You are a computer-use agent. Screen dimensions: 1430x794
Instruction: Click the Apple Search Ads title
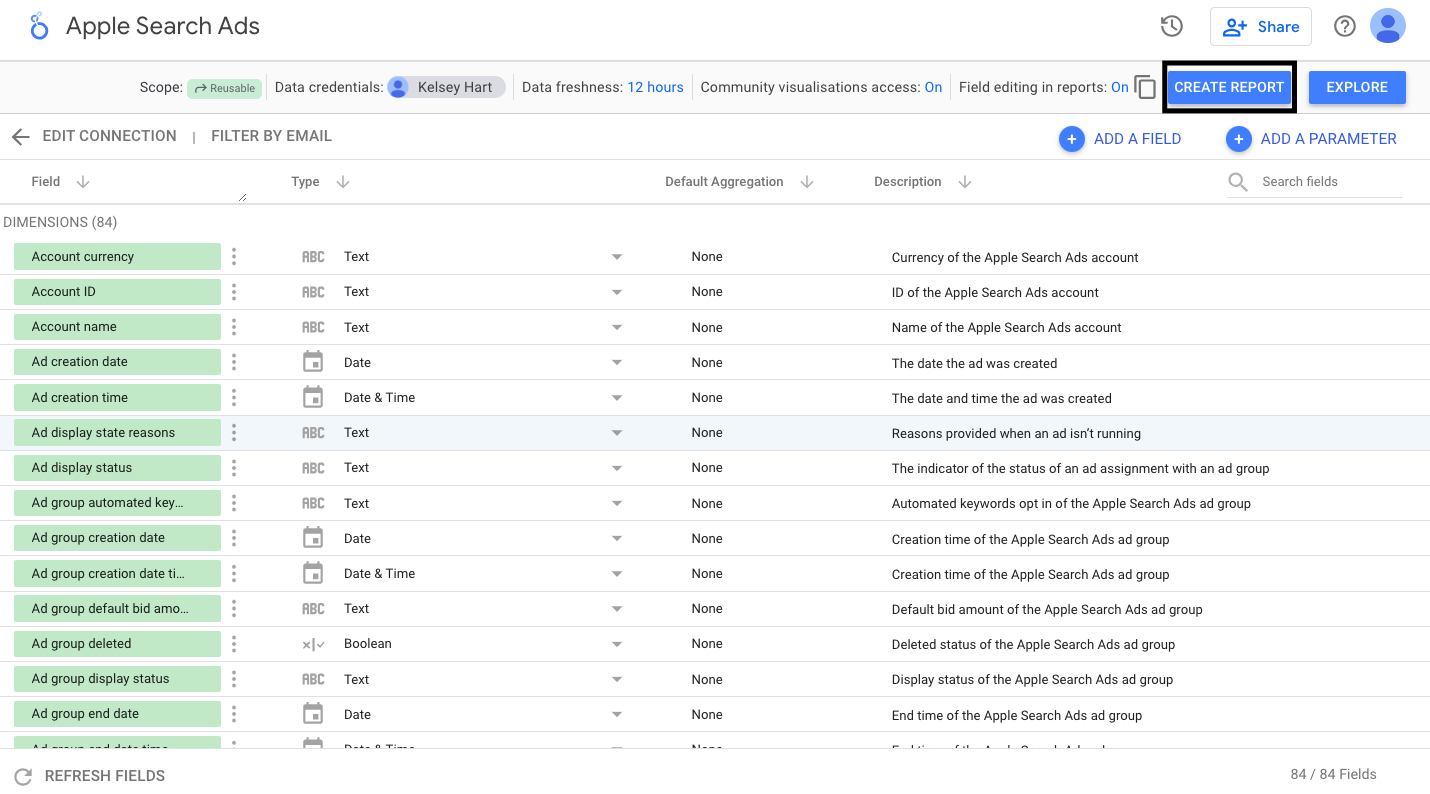163,27
